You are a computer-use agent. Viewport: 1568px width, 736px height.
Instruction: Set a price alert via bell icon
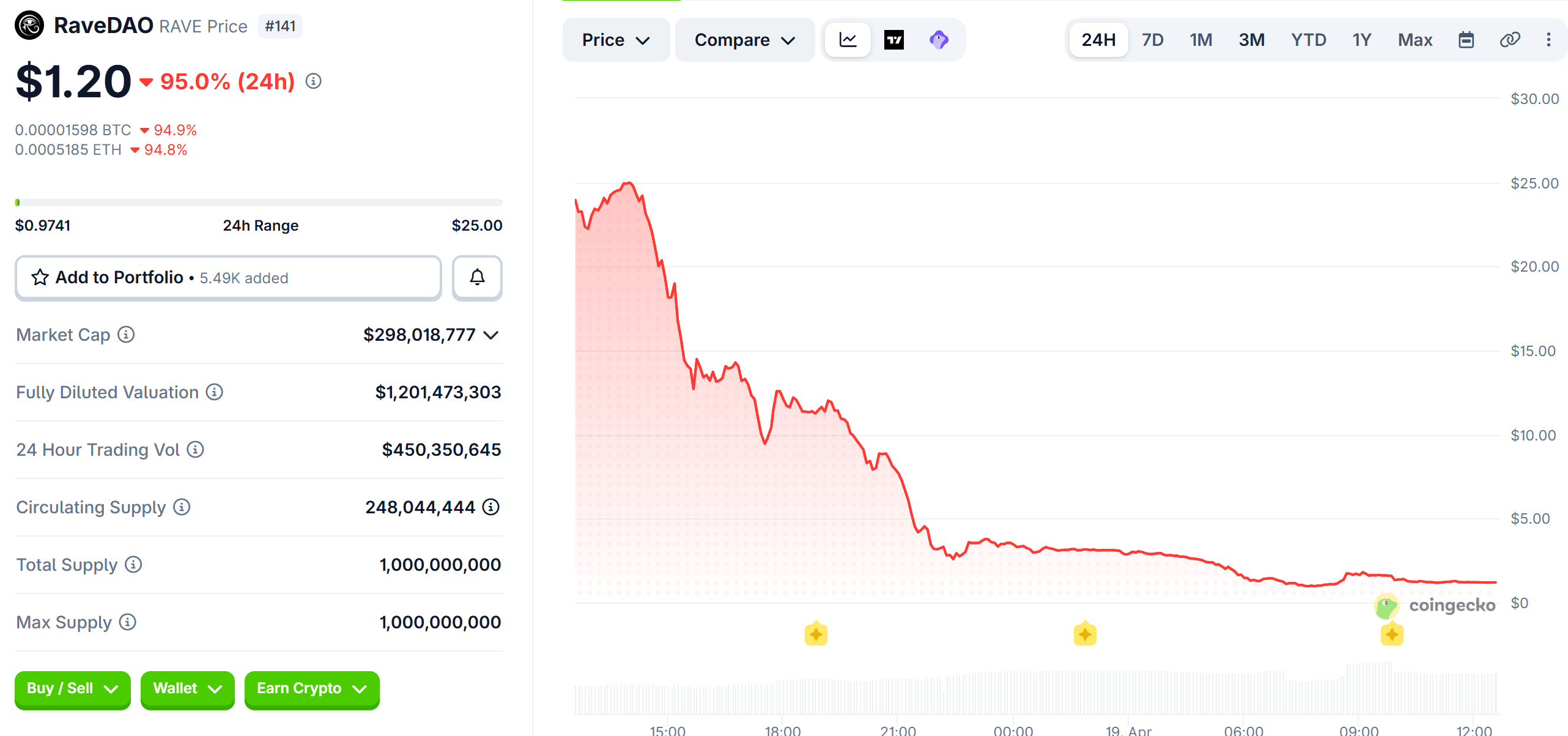pyautogui.click(x=477, y=278)
